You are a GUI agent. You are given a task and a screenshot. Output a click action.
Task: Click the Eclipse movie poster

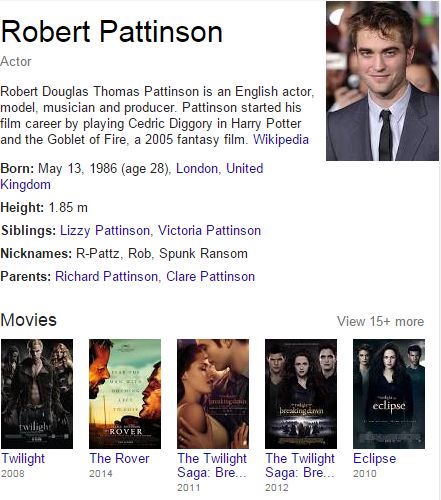(x=389, y=394)
